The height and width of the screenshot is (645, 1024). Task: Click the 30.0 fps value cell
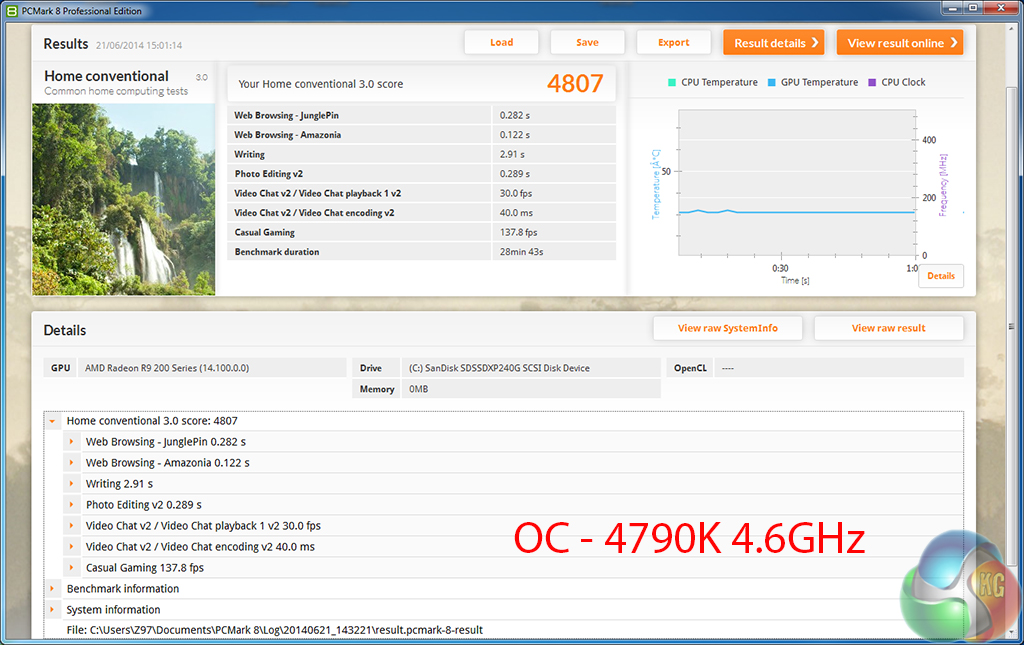pos(554,193)
